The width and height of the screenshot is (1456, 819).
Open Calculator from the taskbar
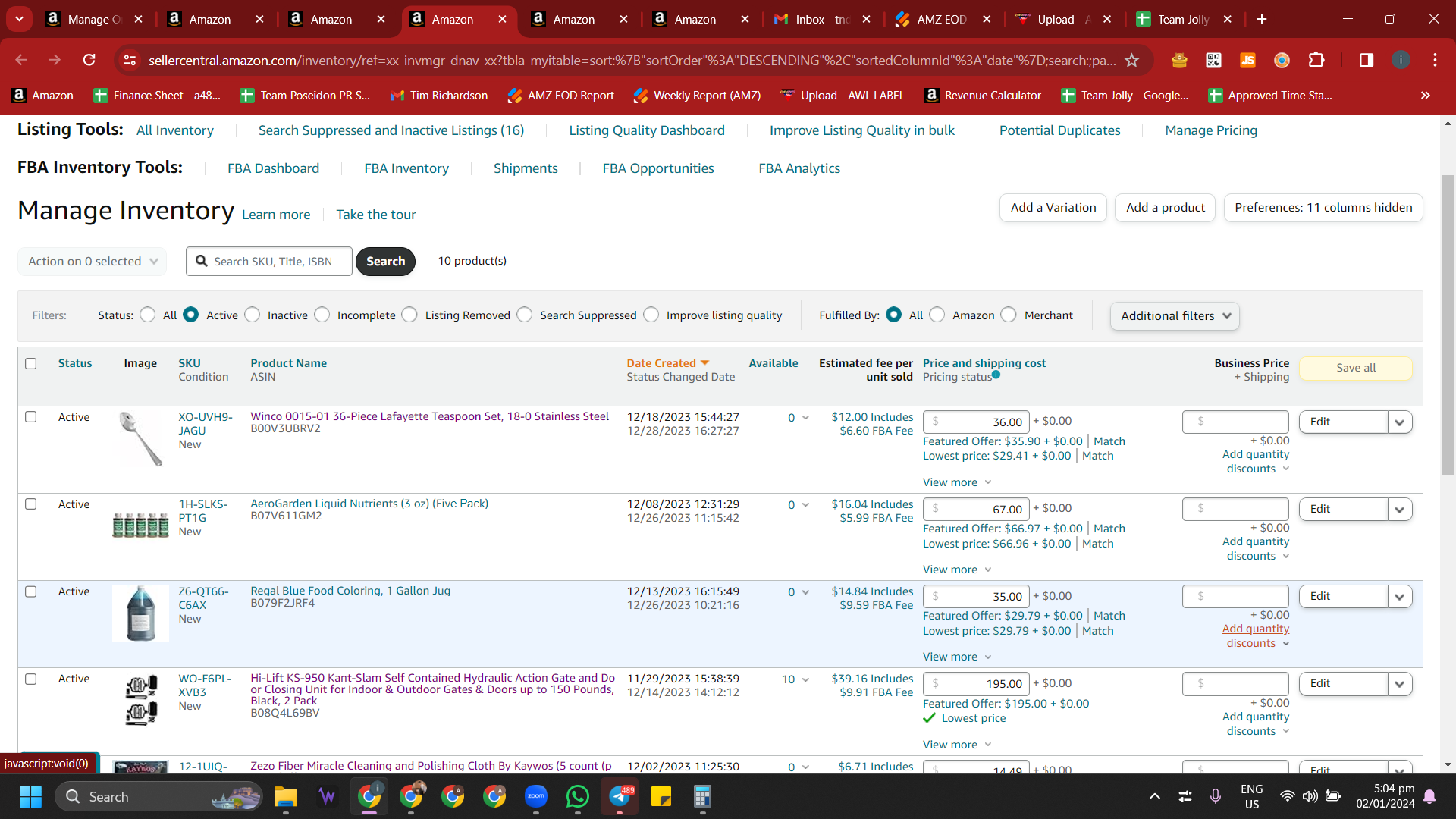[702, 796]
